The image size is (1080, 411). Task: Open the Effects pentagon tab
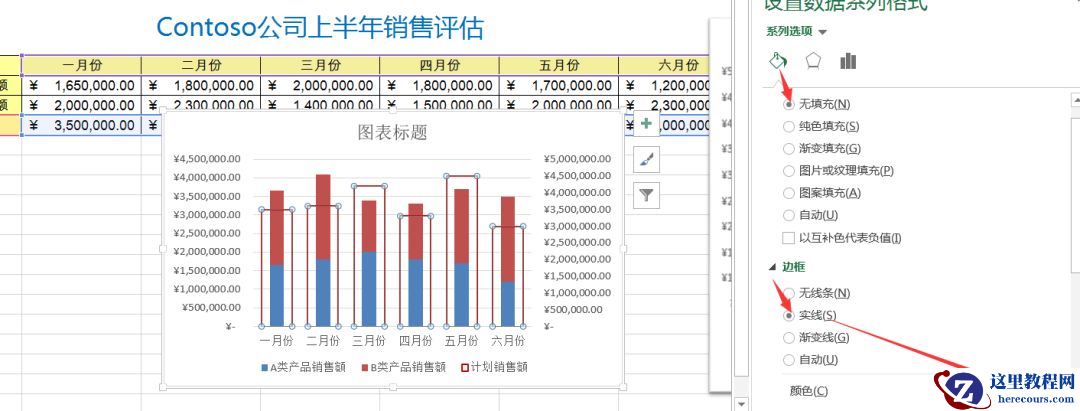813,61
